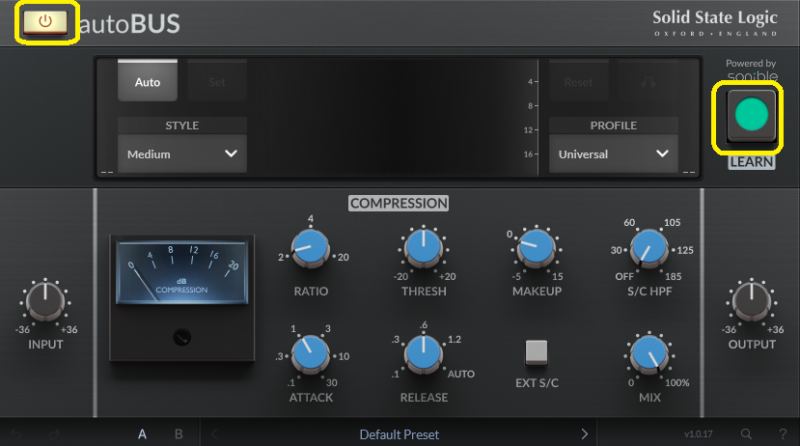This screenshot has height=446, width=800.
Task: Open the STYLE dropdown showing Medium
Action: pos(182,154)
